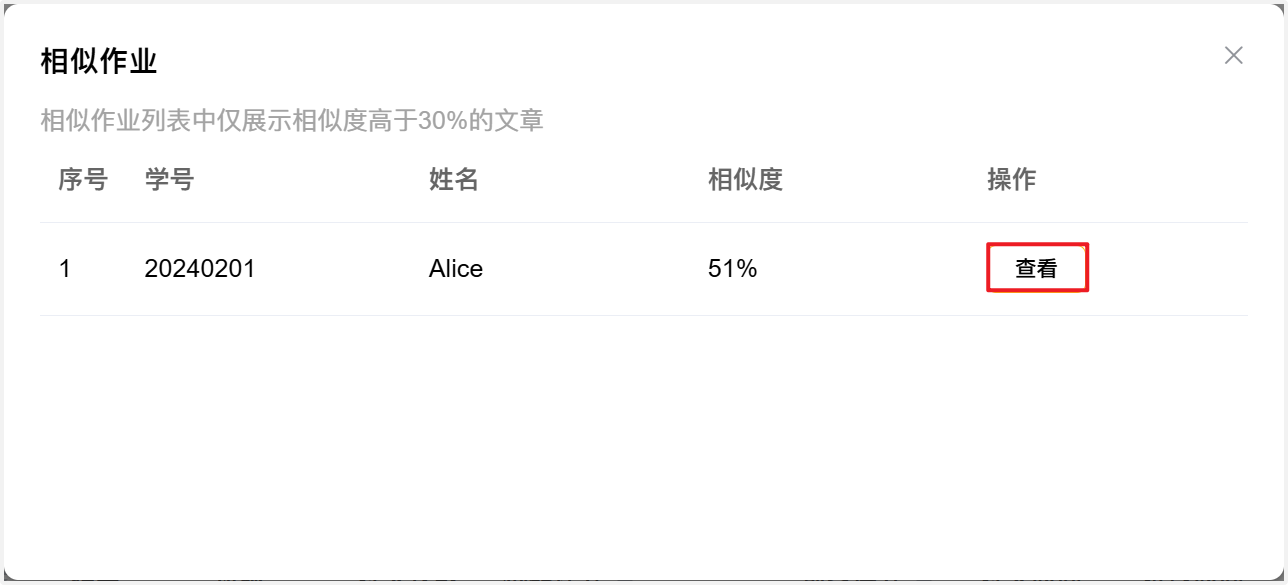Click the gray hint text starting 相似作业列表
Screen dimensions: 1288x585
200,122
